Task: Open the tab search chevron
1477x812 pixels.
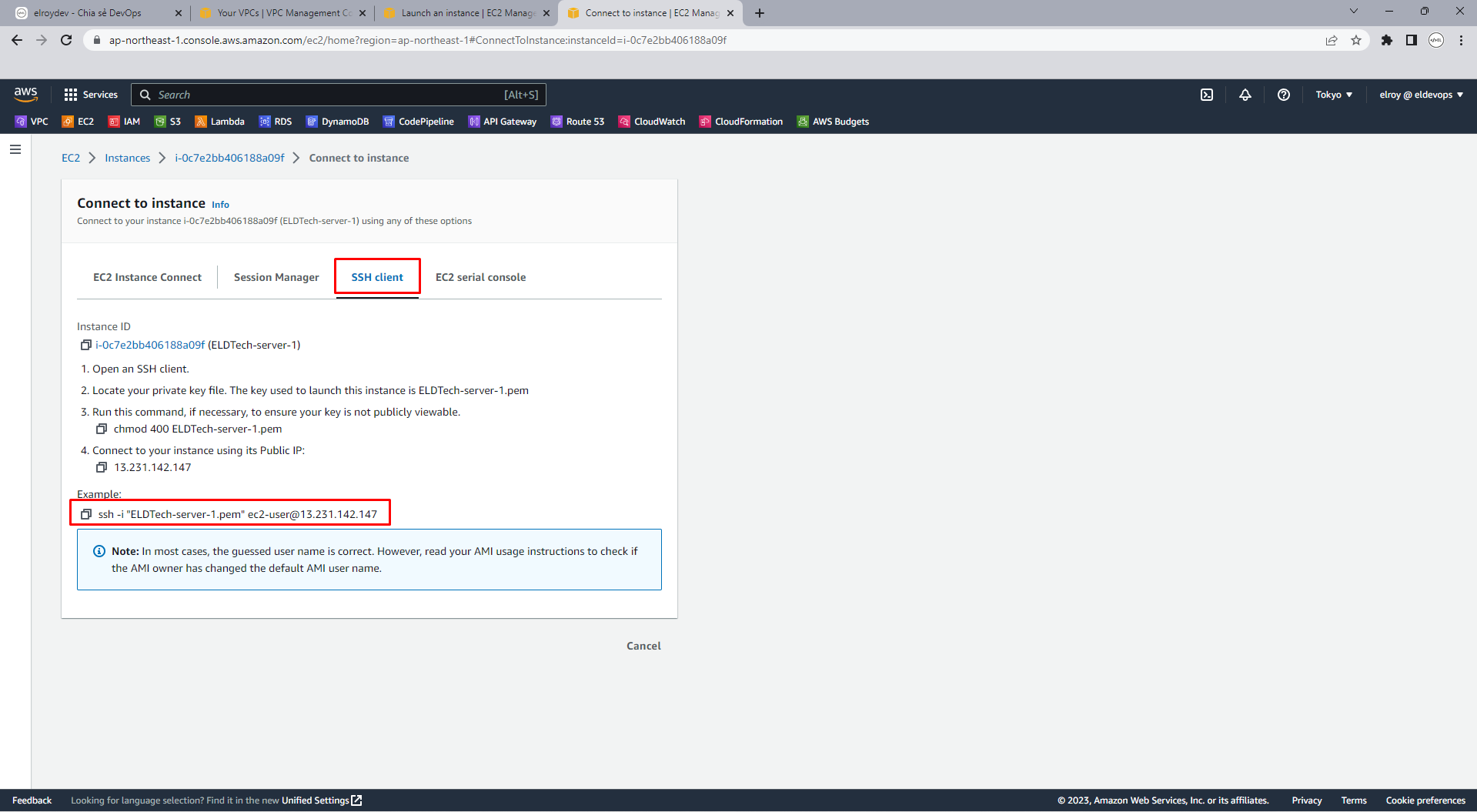Action: tap(1354, 12)
